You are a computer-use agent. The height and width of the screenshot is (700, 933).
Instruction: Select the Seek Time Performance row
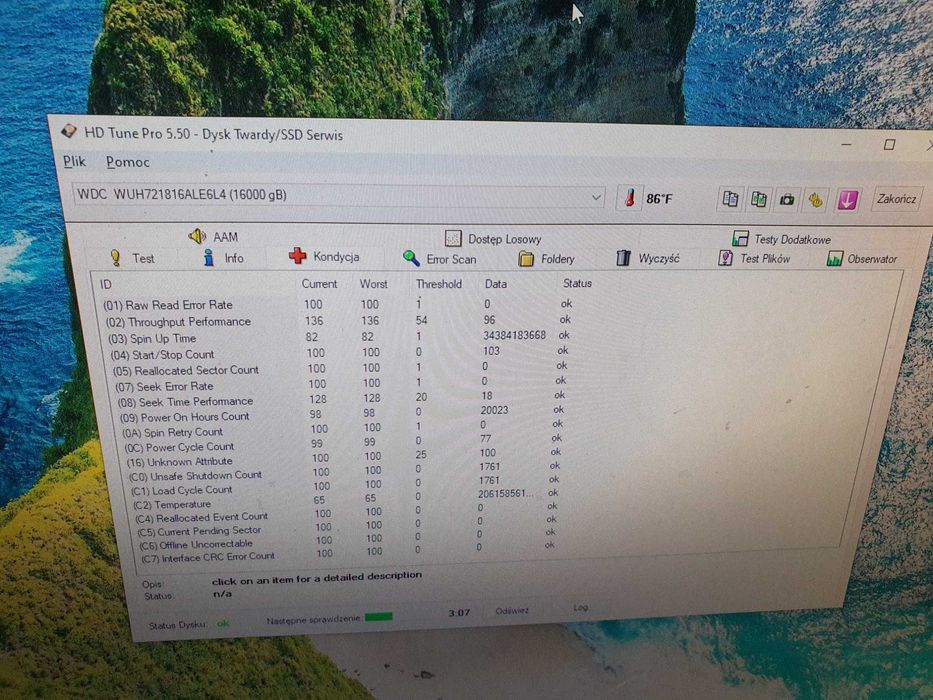click(341, 399)
